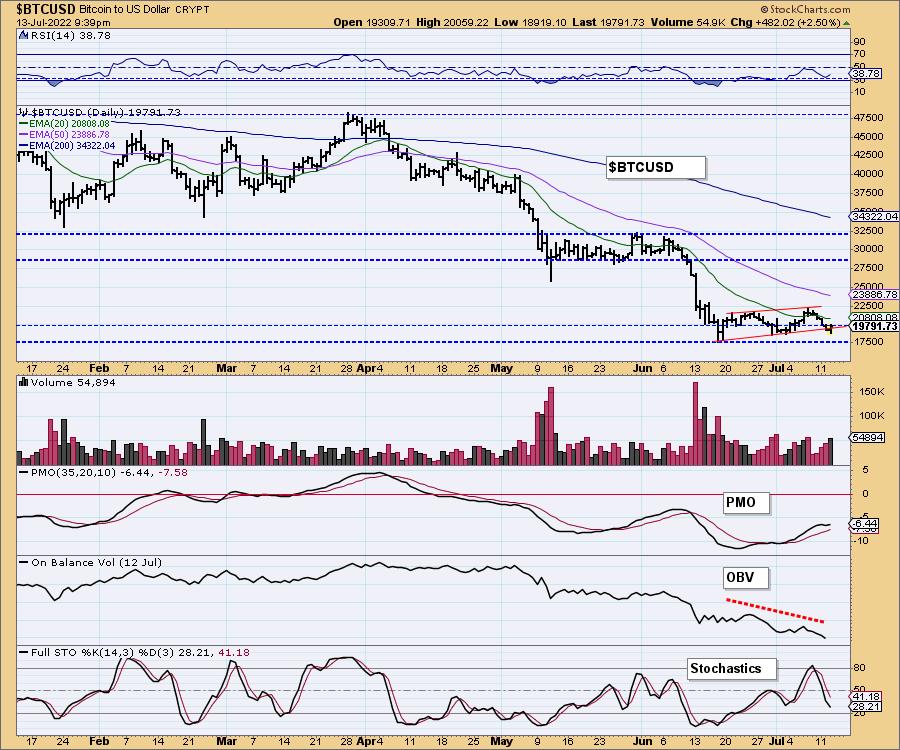This screenshot has width=900, height=750.
Task: Click the bold 19791.73 last-price tag
Action: coord(874,326)
